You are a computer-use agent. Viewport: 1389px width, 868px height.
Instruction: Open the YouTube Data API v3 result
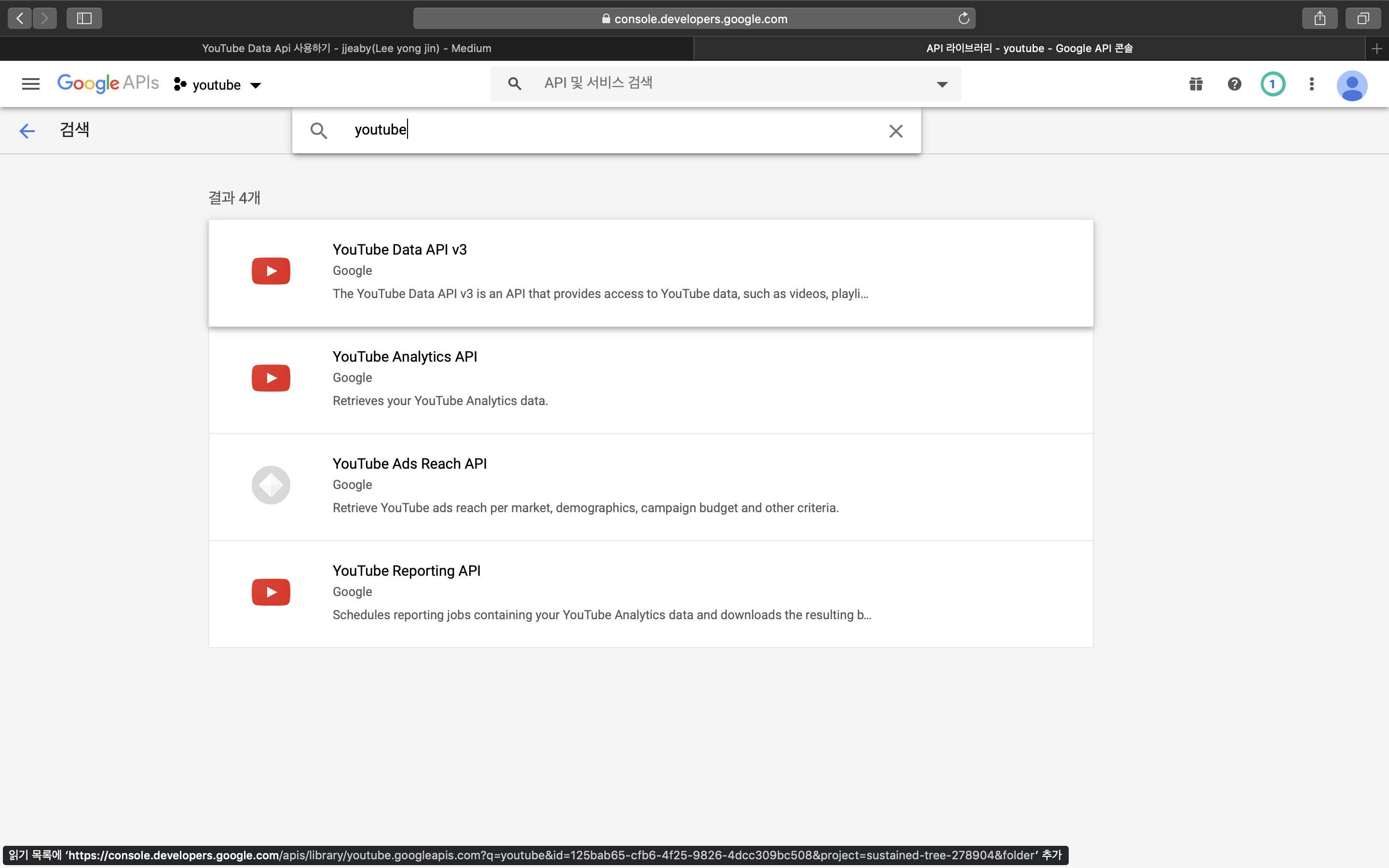[x=399, y=250]
